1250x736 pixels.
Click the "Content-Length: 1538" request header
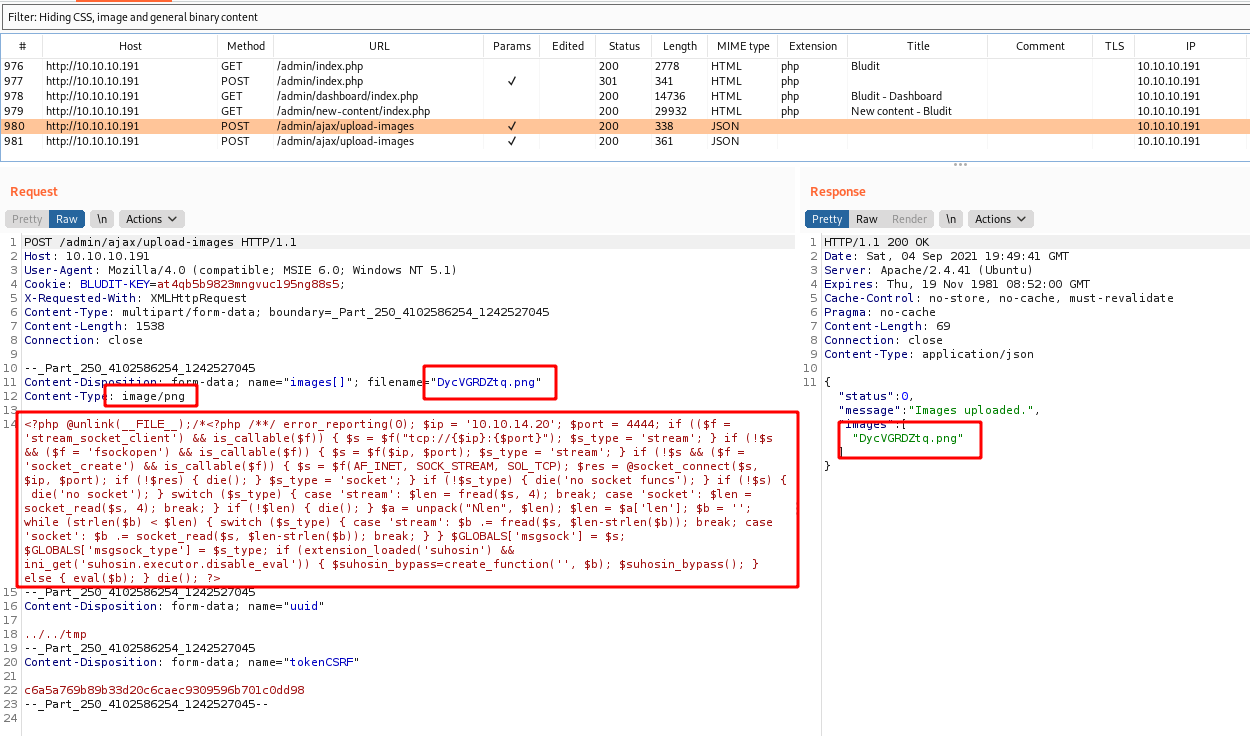[92, 326]
